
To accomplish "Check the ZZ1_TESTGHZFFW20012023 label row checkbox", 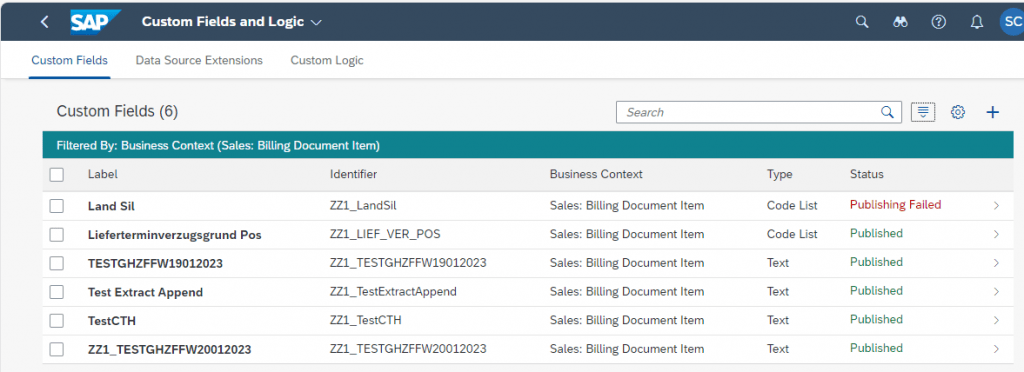I will pos(57,349).
